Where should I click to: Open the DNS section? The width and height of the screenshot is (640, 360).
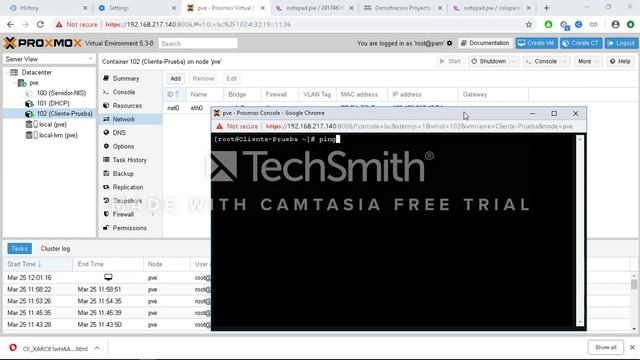click(x=119, y=133)
